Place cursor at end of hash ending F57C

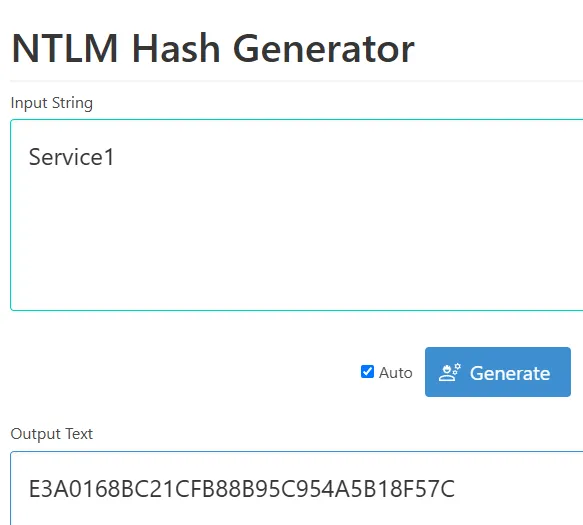click(x=455, y=489)
